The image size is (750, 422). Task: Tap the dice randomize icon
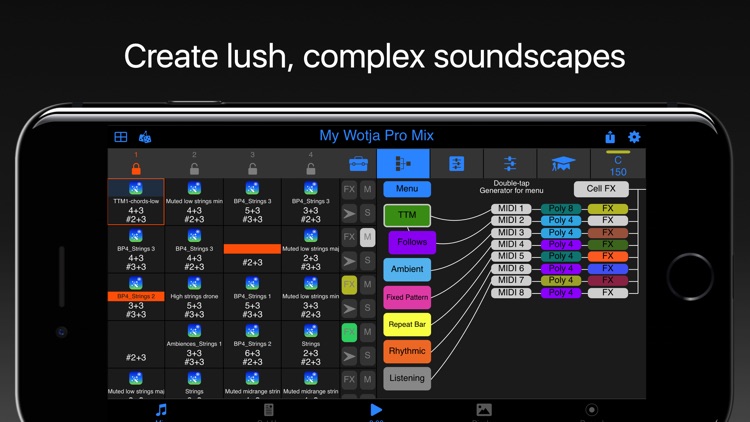click(x=144, y=137)
